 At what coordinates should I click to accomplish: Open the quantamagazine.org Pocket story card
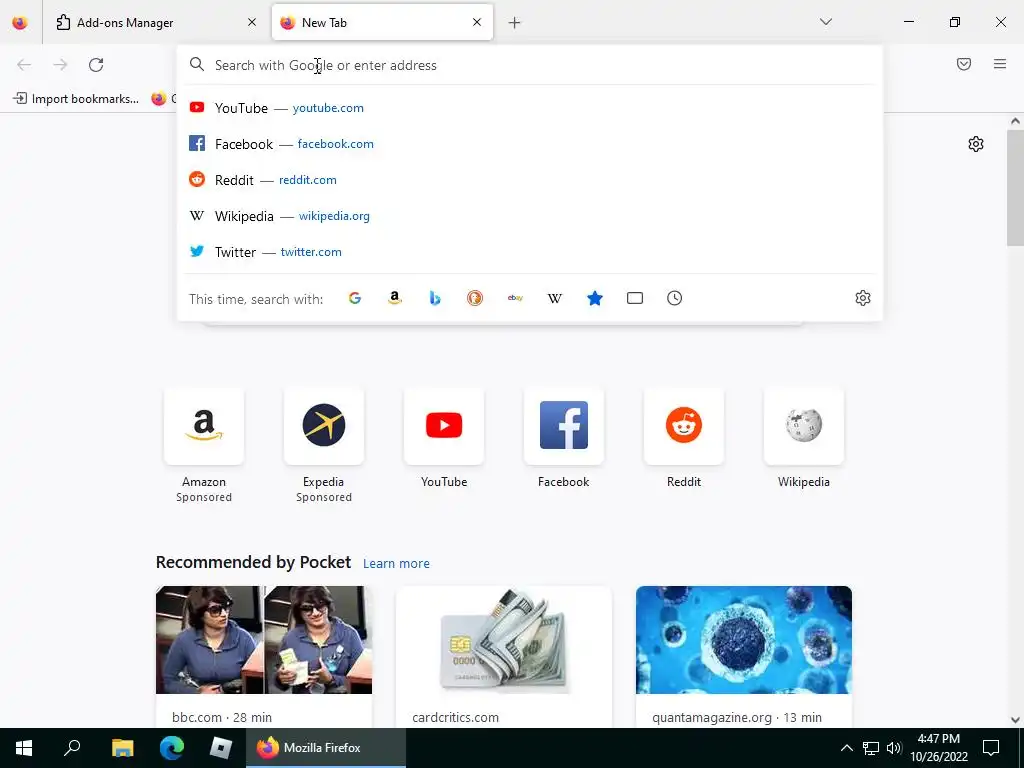coord(744,657)
